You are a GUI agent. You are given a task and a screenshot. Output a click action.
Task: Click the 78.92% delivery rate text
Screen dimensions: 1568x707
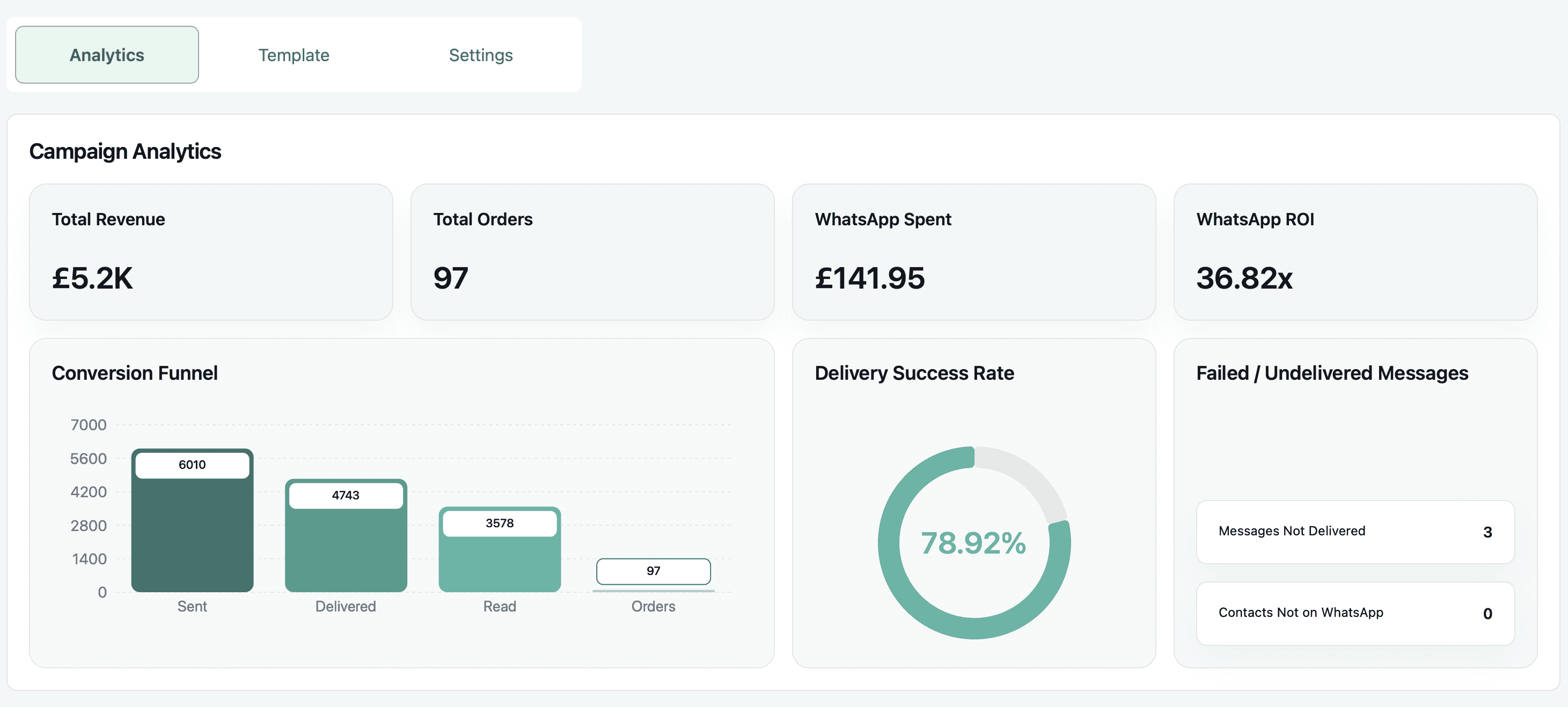[973, 543]
